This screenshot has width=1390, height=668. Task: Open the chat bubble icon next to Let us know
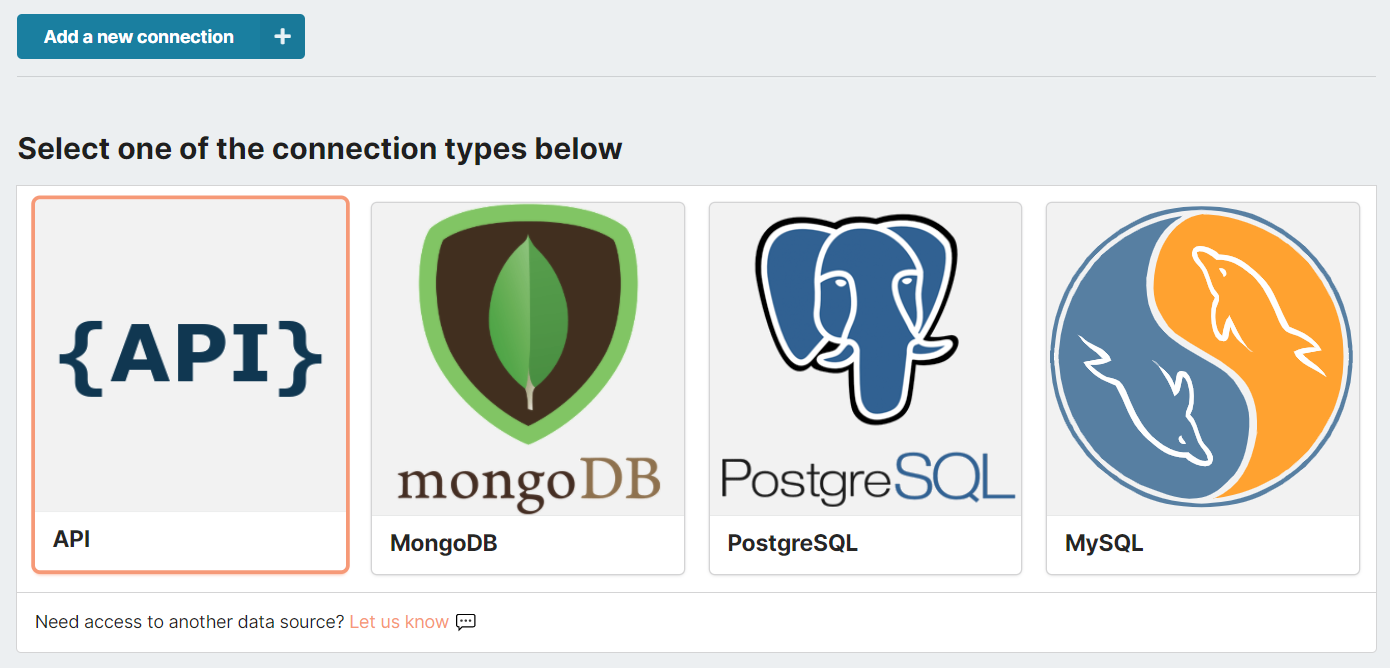[x=466, y=622]
